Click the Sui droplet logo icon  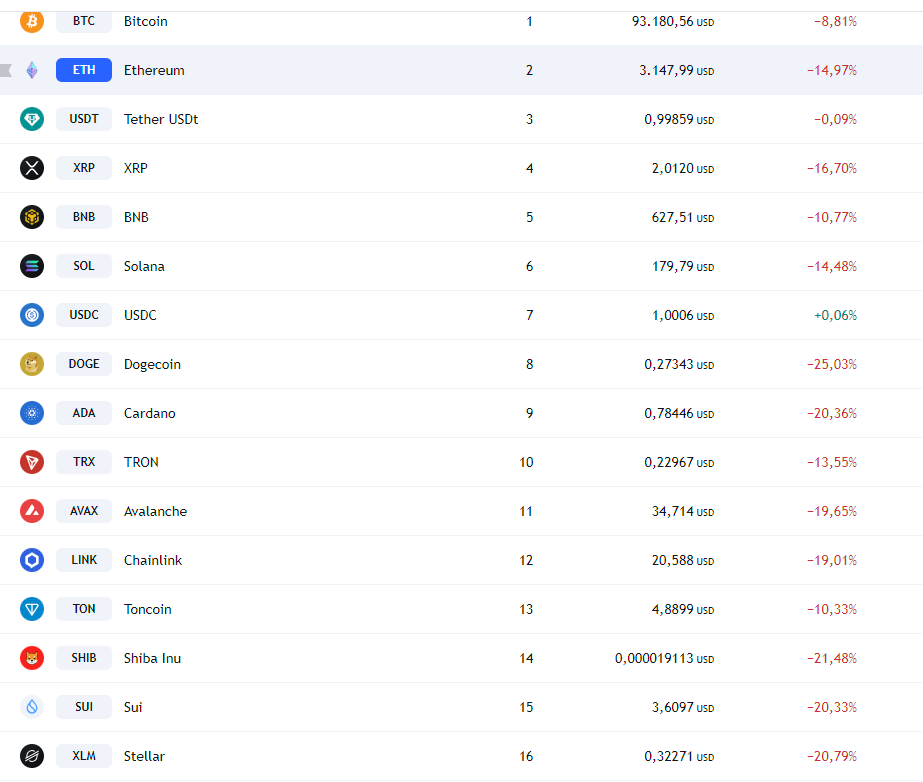32,707
